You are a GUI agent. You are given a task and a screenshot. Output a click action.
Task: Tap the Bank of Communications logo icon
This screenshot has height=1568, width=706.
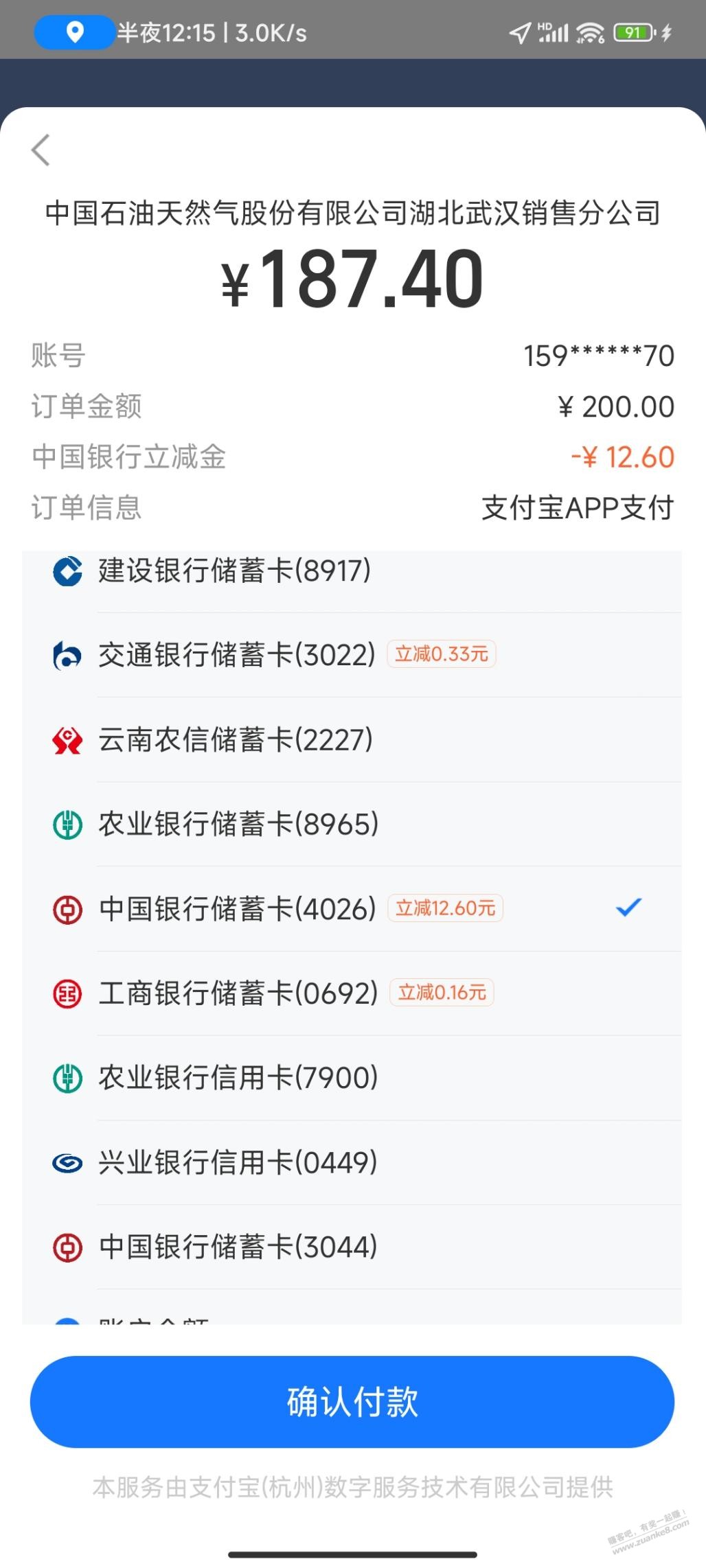(x=67, y=656)
